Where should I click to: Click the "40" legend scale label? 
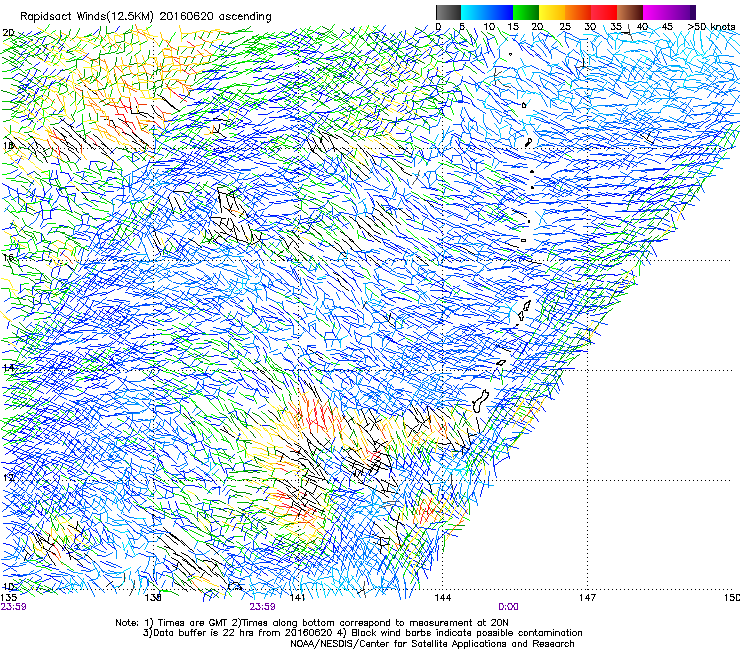click(x=642, y=27)
